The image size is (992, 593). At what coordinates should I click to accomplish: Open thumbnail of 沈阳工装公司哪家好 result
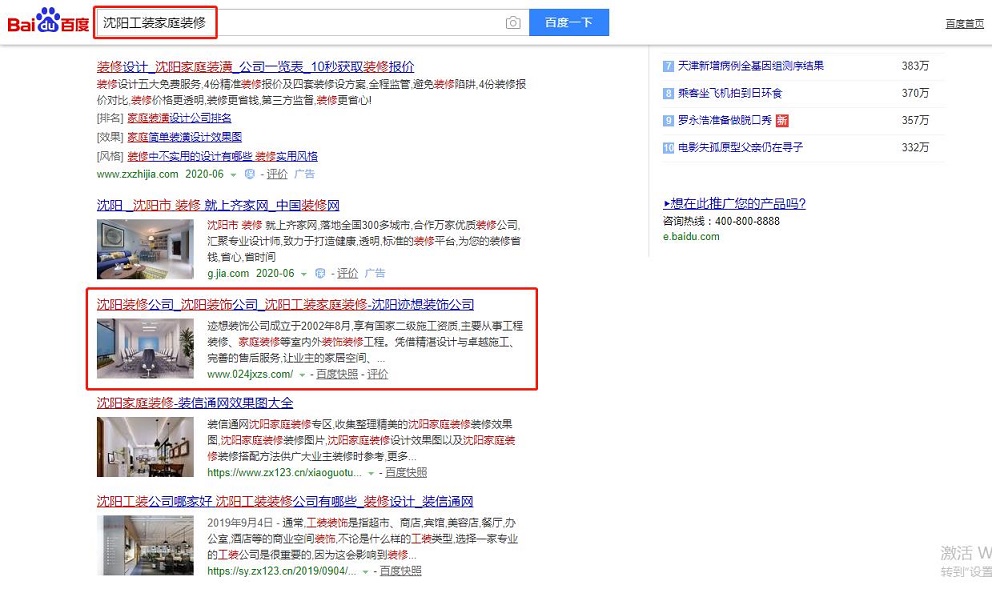pyautogui.click(x=145, y=545)
